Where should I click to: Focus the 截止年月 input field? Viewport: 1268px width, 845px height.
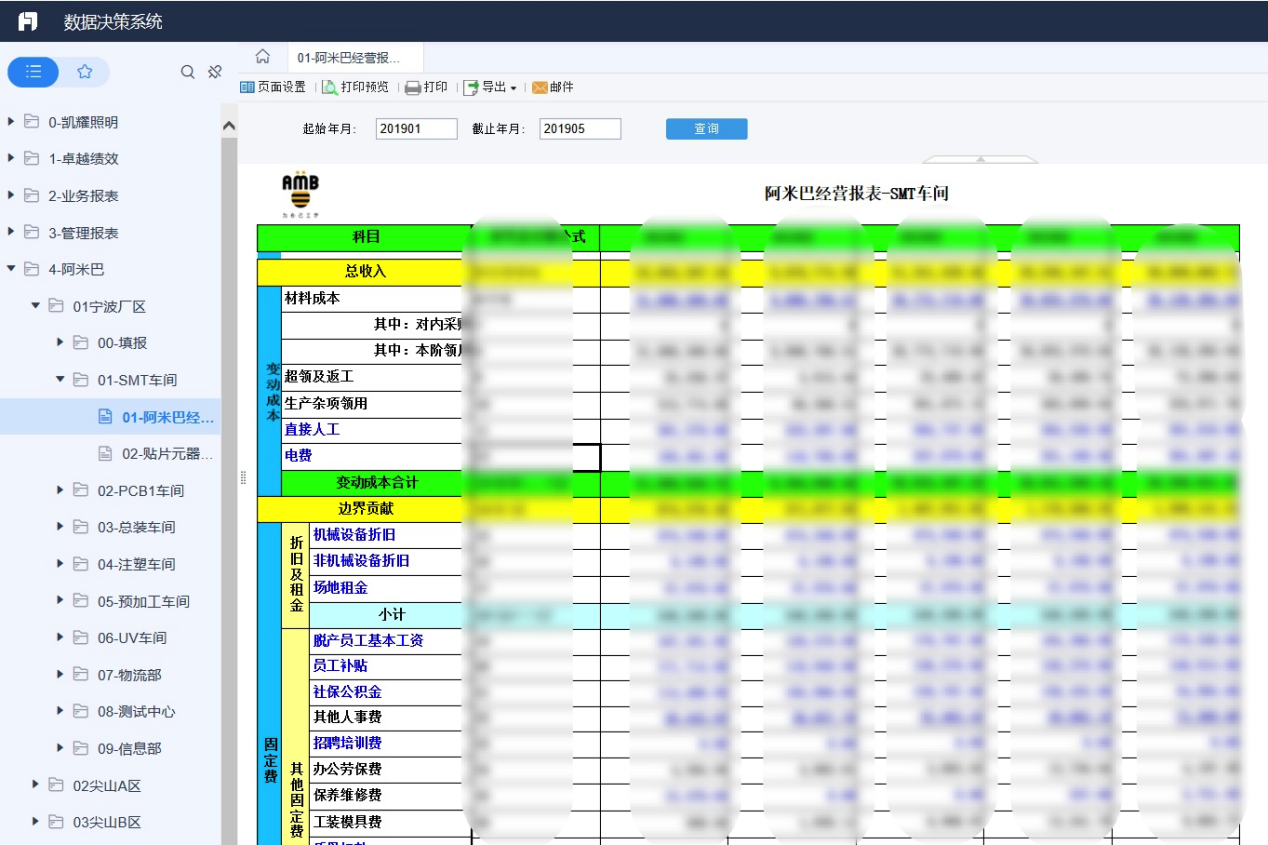(x=580, y=129)
